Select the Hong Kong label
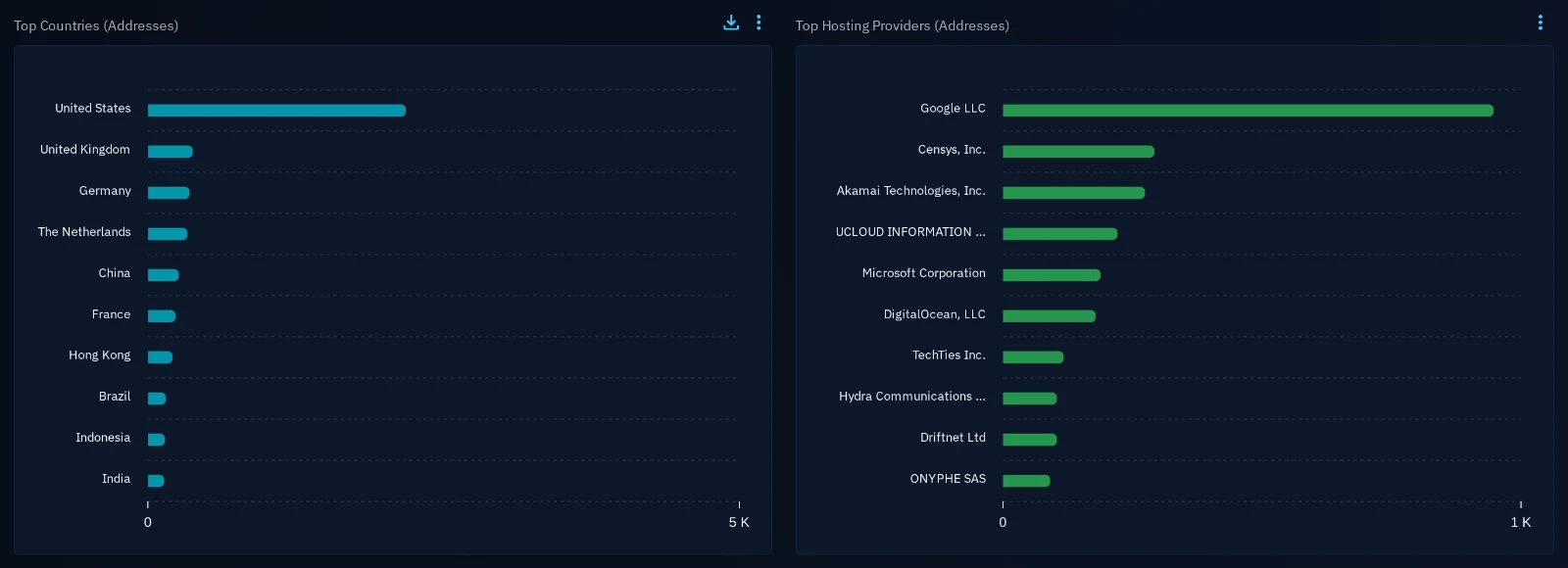Viewport: 1568px width, 568px height. tap(99, 355)
